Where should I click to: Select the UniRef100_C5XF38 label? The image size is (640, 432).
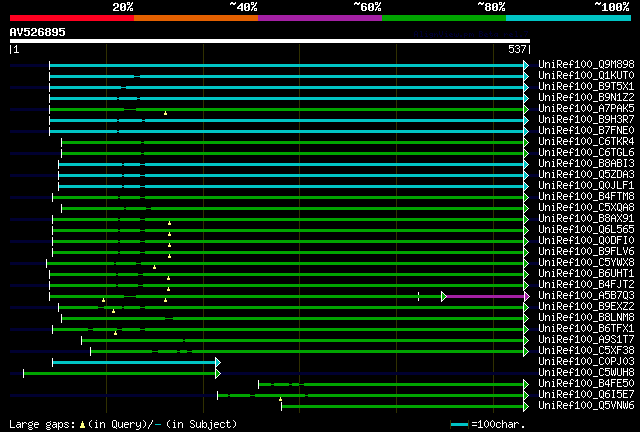pyautogui.click(x=586, y=351)
